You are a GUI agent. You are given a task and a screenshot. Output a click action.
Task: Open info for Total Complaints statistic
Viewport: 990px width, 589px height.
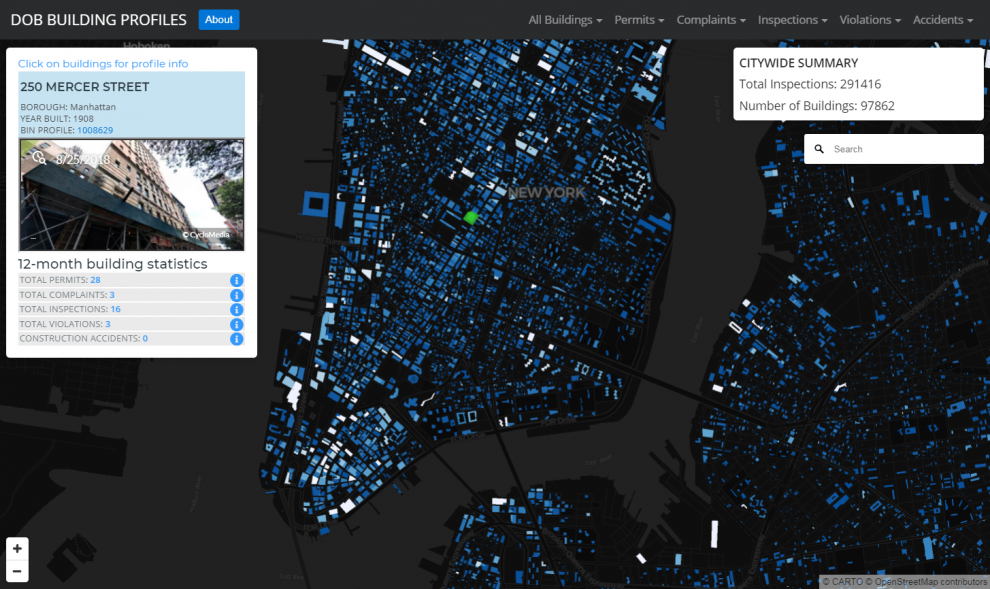tap(236, 295)
